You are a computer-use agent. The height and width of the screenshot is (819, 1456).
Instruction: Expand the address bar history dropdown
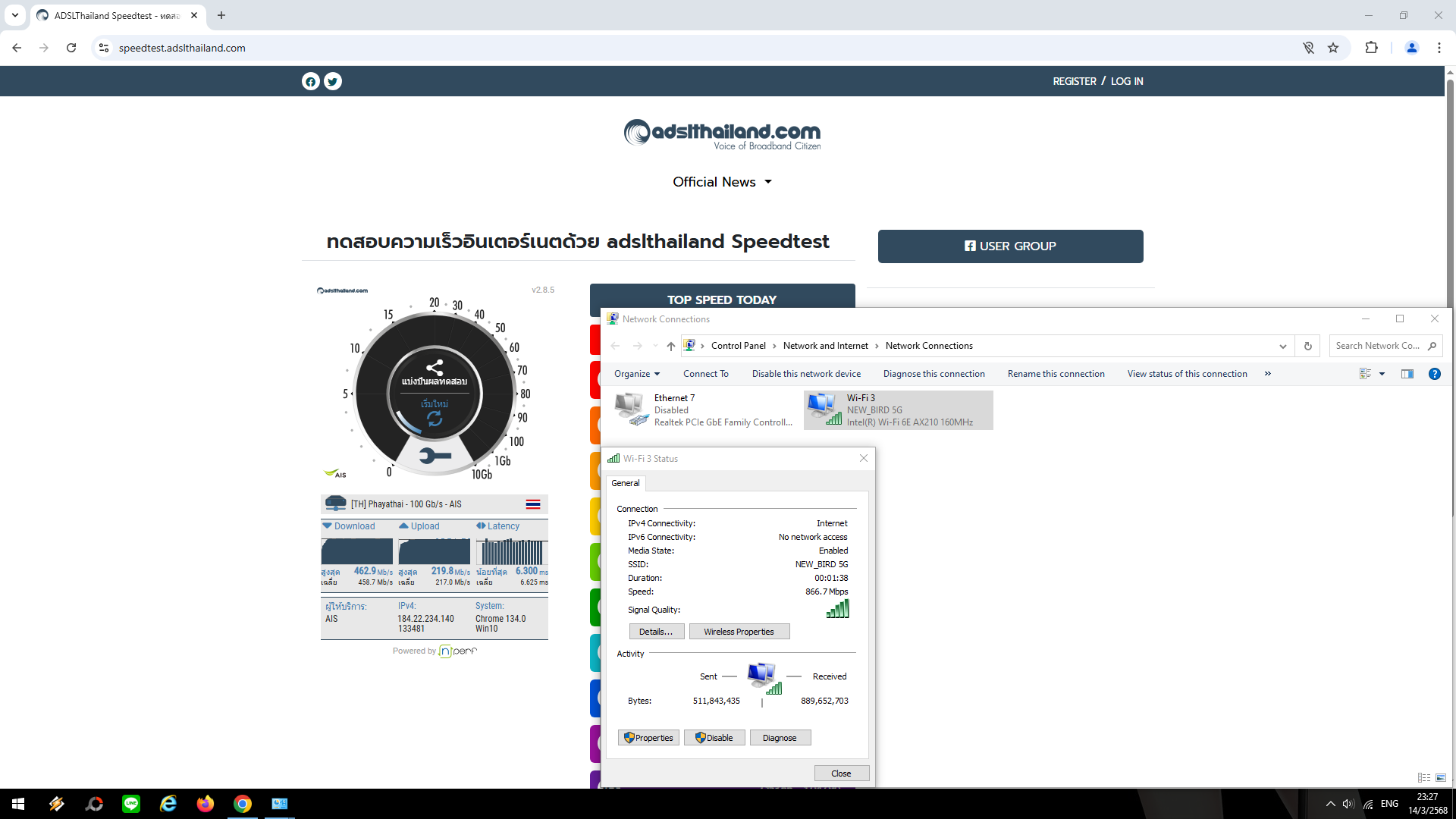pyautogui.click(x=1282, y=346)
